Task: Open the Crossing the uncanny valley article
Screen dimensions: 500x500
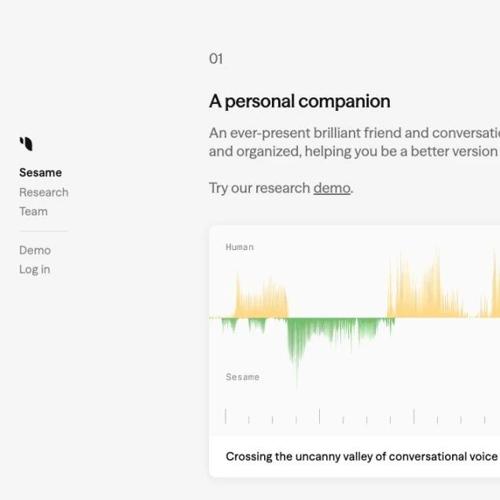Action: coord(362,456)
